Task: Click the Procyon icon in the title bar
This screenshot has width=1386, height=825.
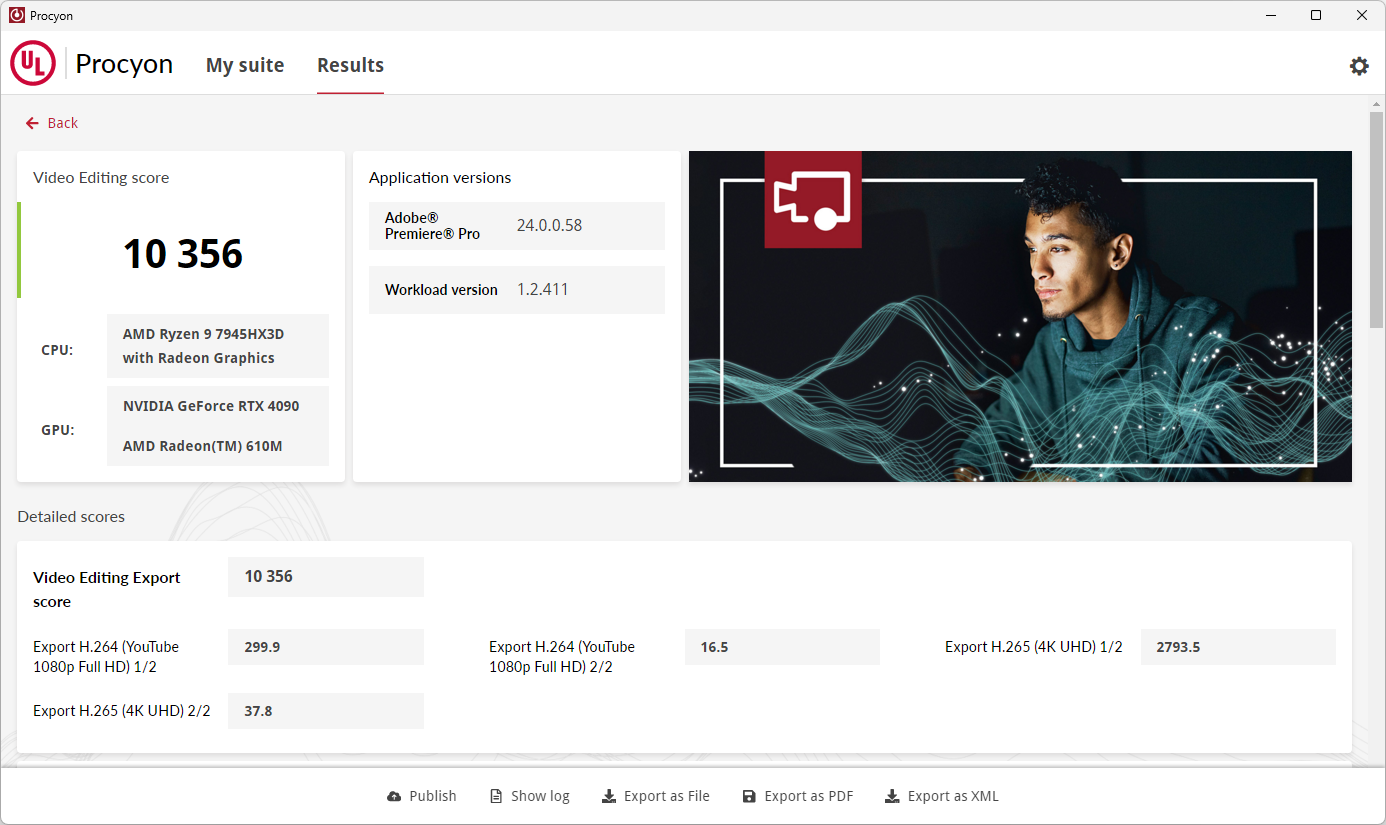Action: [16, 16]
